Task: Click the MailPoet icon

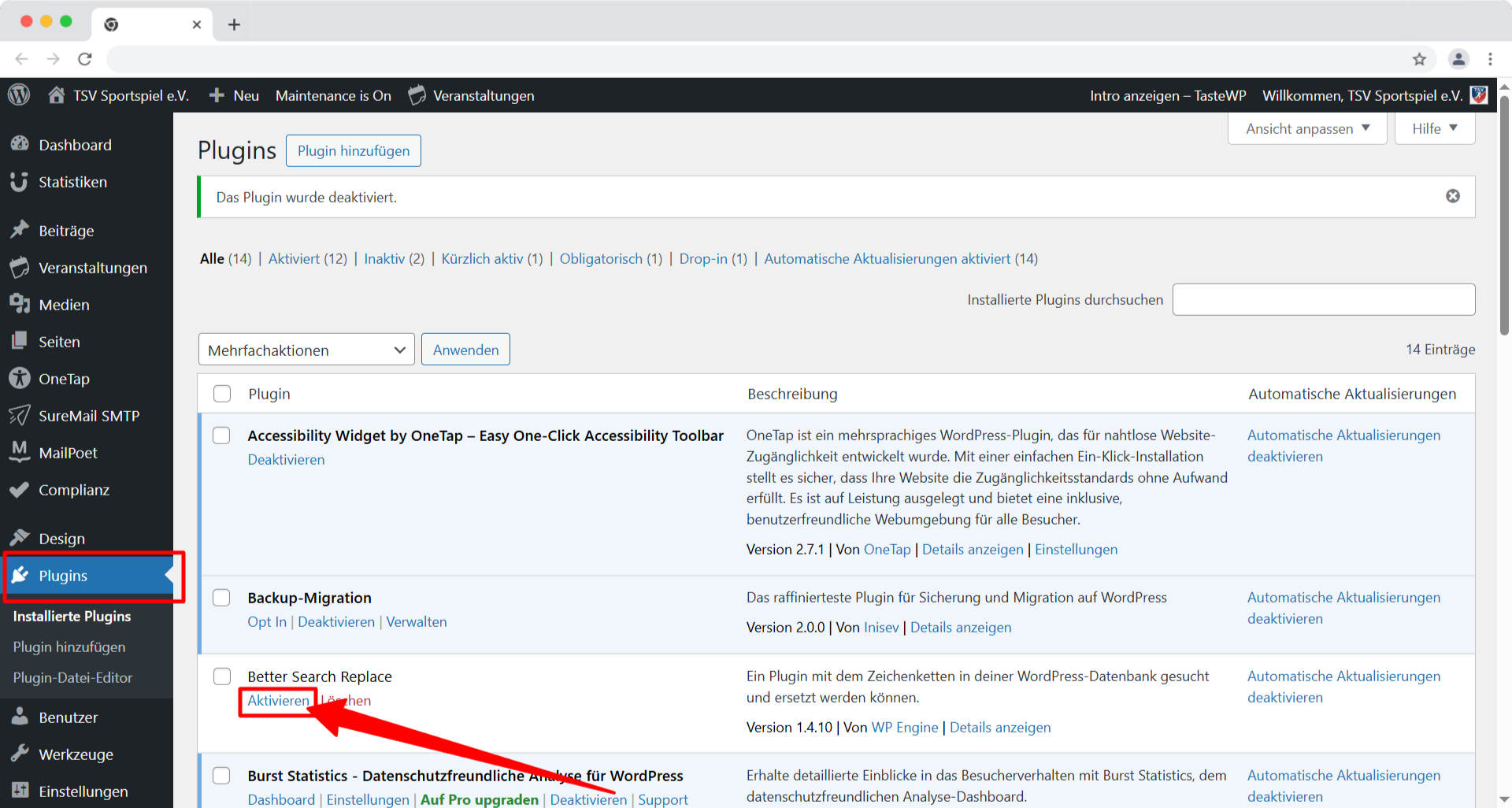Action: click(x=20, y=452)
